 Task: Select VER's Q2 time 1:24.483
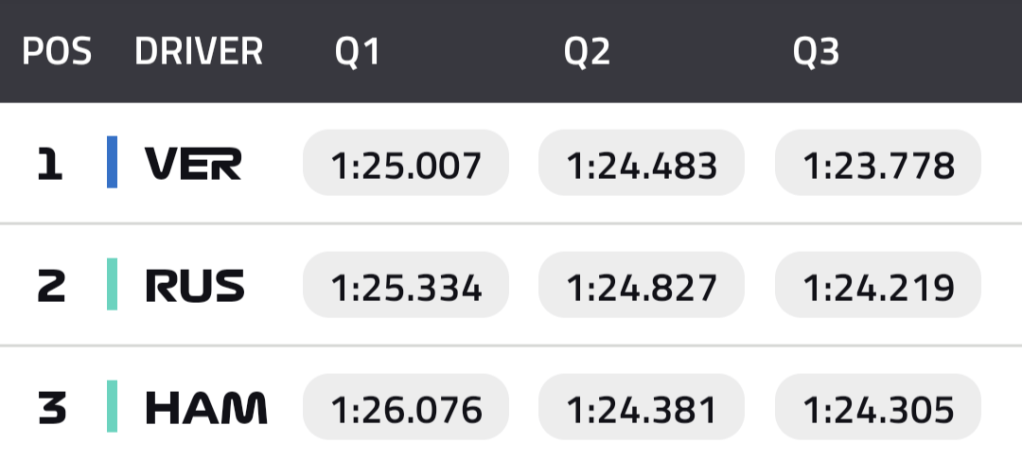click(642, 163)
